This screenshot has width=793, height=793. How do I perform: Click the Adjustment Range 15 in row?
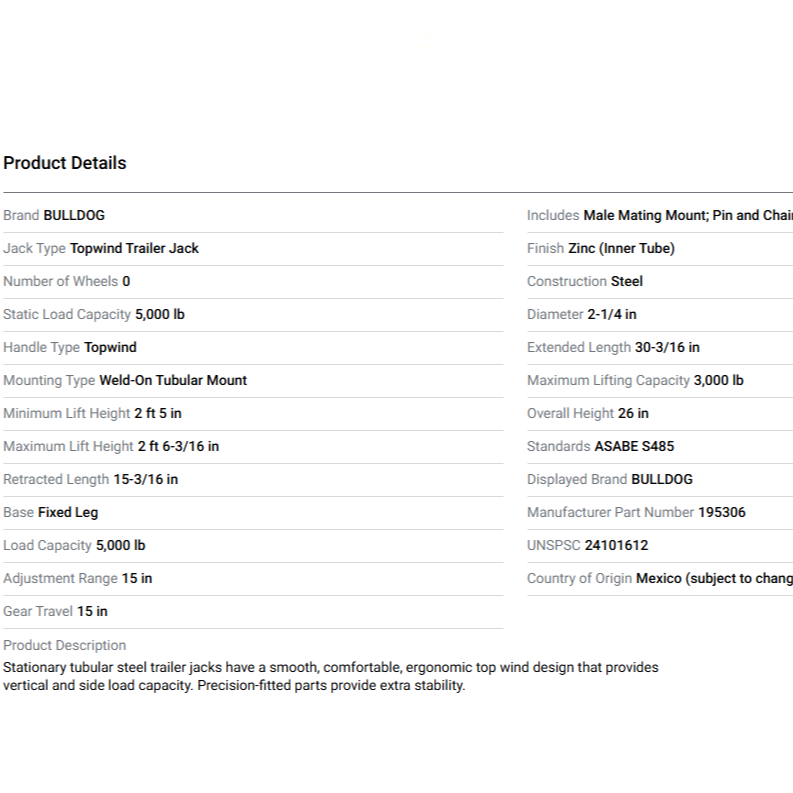click(x=78, y=578)
